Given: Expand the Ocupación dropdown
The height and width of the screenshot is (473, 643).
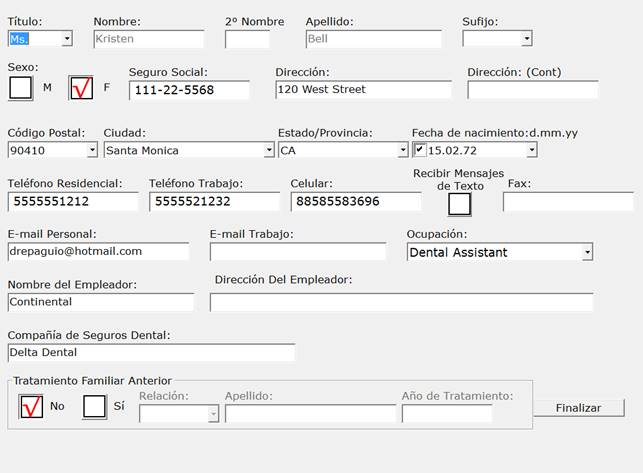Looking at the screenshot, I should 587,252.
